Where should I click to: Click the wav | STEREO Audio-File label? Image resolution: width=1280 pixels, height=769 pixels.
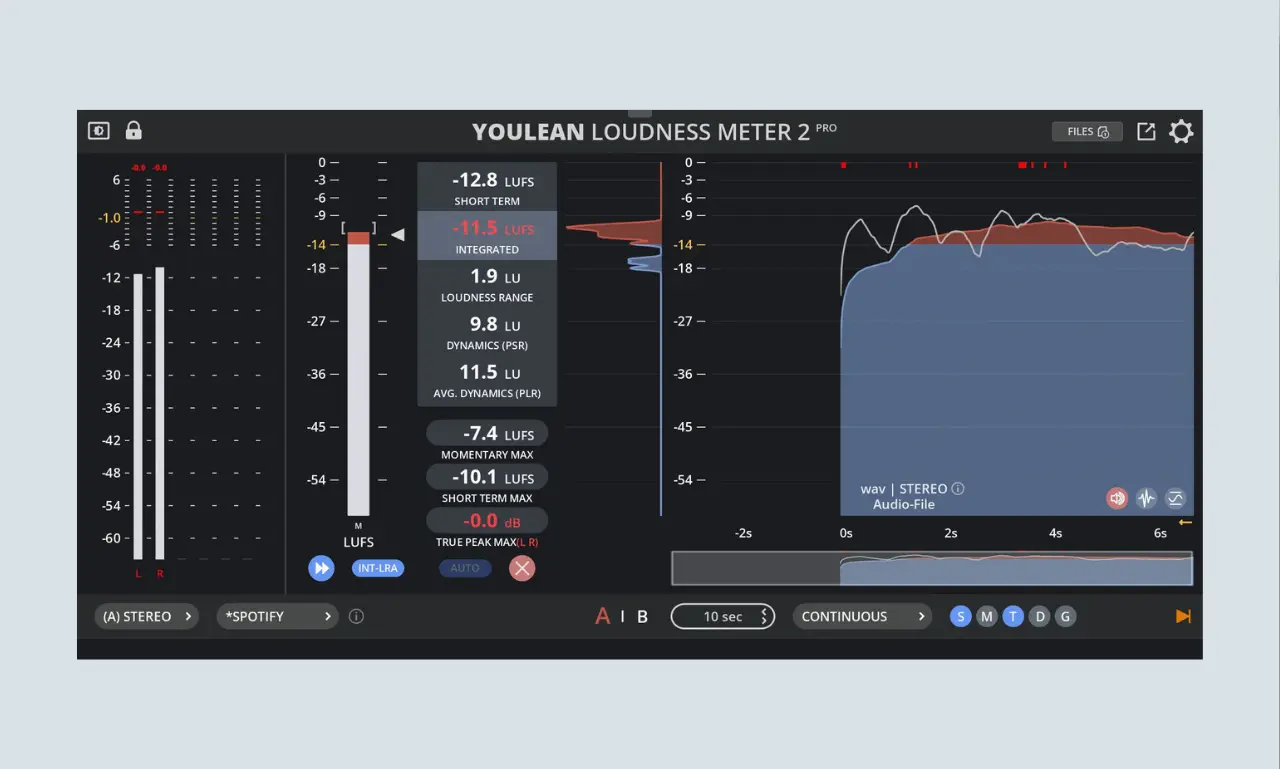click(x=904, y=497)
